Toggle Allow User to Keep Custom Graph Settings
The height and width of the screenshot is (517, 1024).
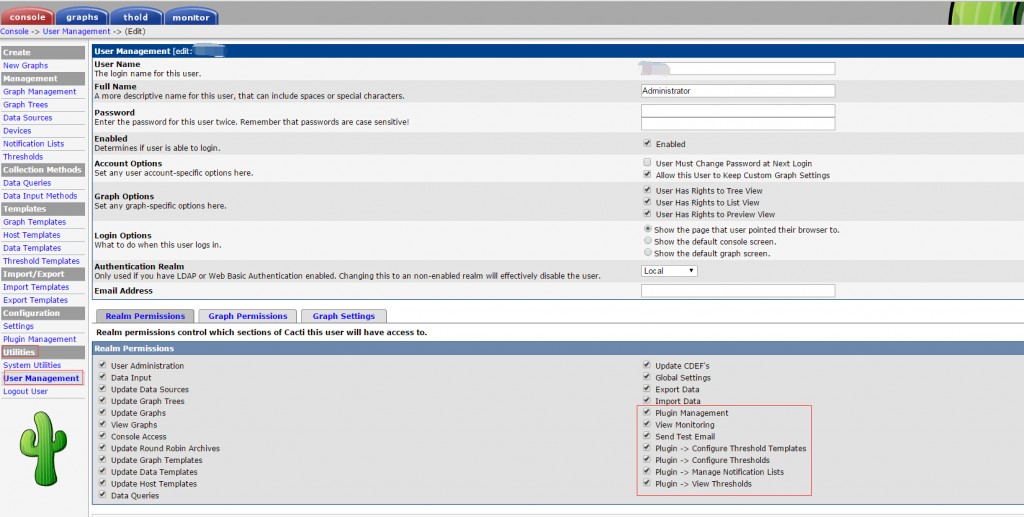[x=647, y=174]
